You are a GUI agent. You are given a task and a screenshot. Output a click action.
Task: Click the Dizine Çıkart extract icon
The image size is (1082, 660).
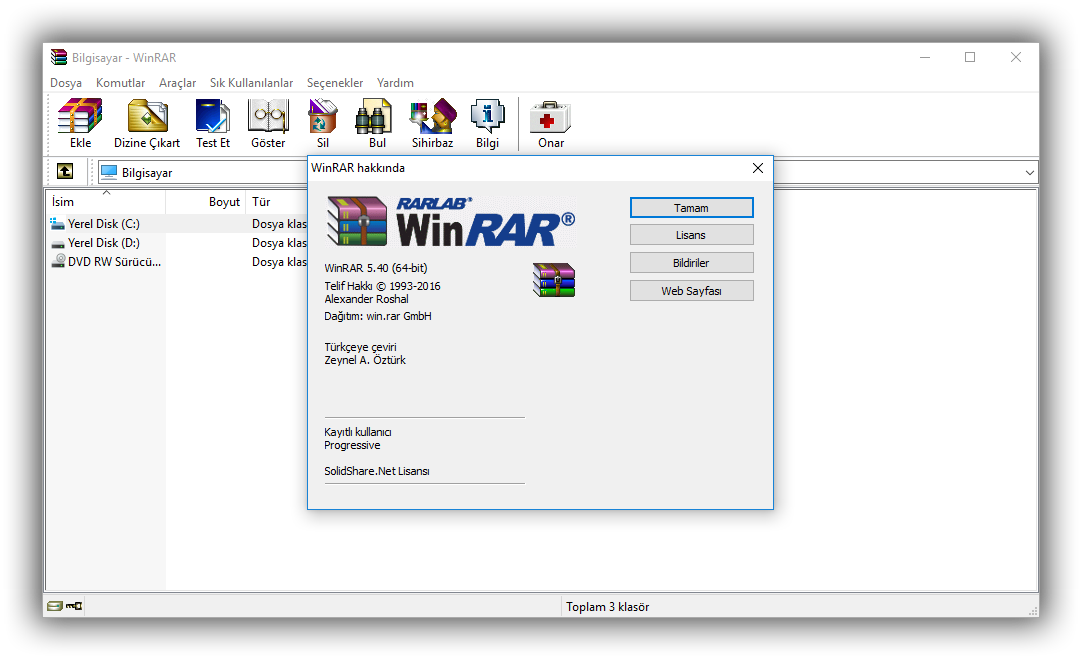(x=147, y=124)
